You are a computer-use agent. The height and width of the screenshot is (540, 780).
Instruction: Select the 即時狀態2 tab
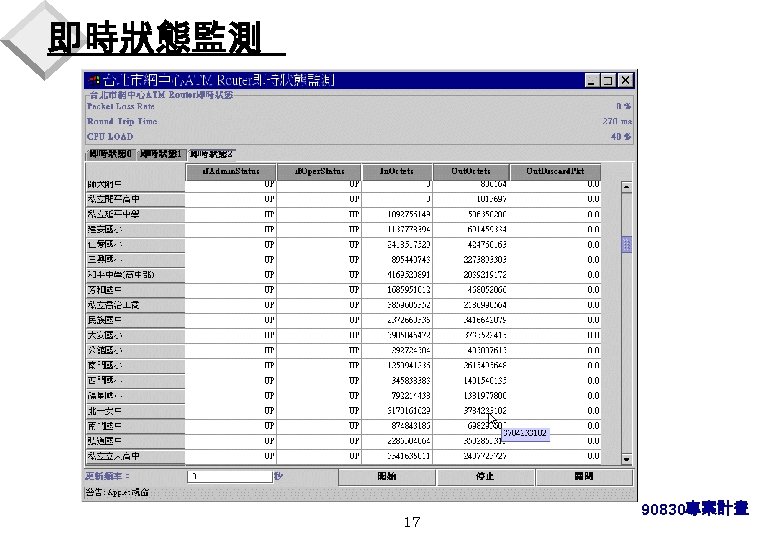click(x=211, y=154)
